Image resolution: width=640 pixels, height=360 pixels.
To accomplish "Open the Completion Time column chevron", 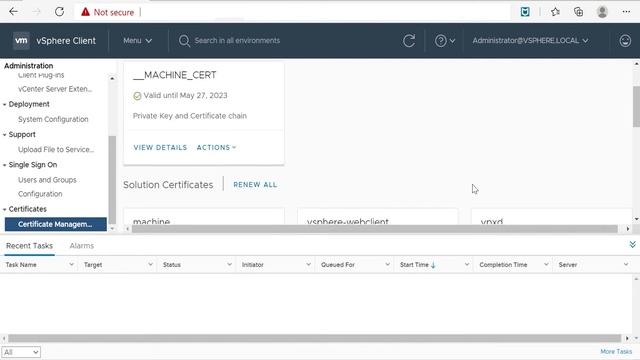I will (546, 264).
